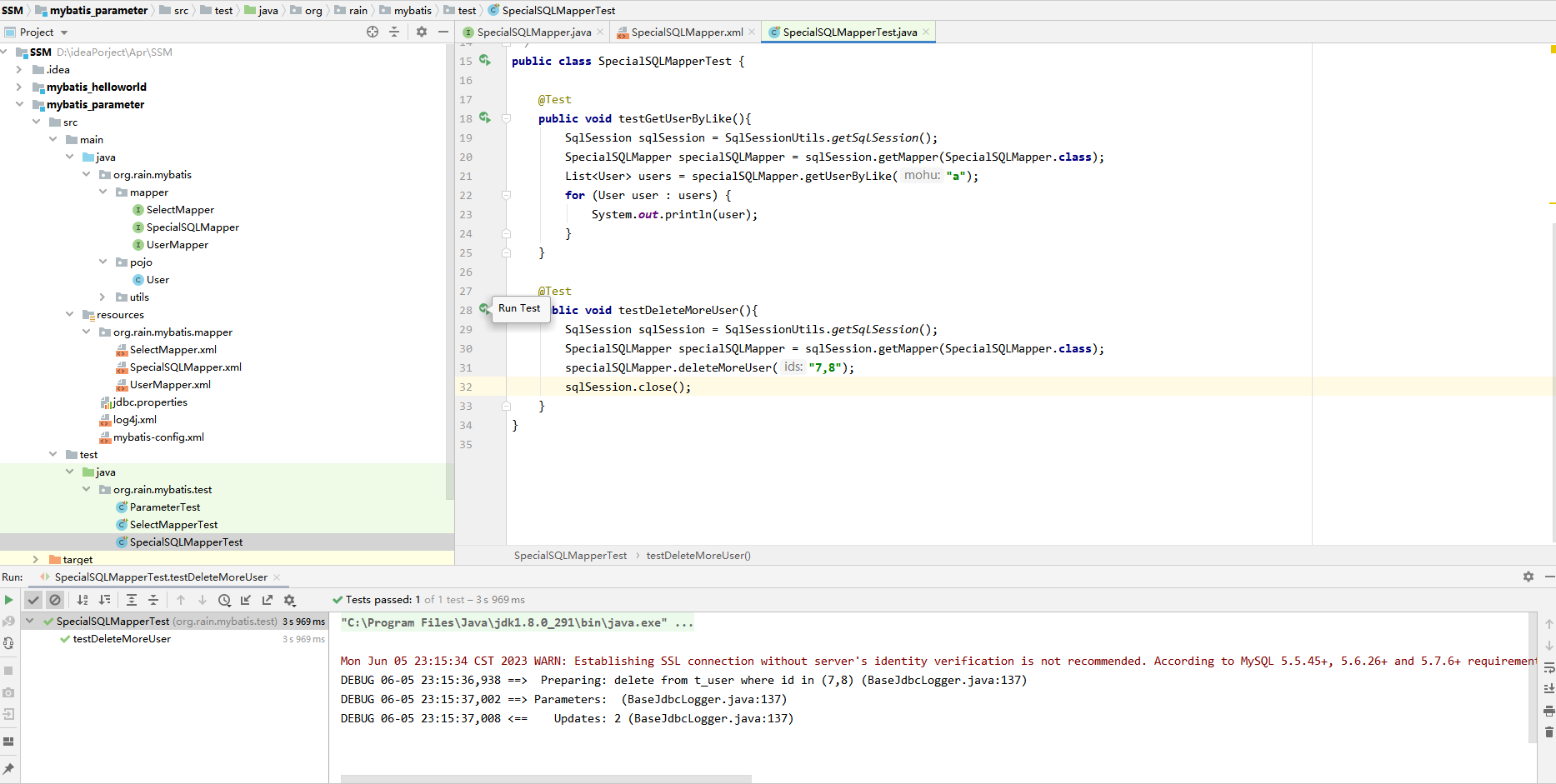The image size is (1556, 784).
Task: Export test results icon
Action: (268, 600)
